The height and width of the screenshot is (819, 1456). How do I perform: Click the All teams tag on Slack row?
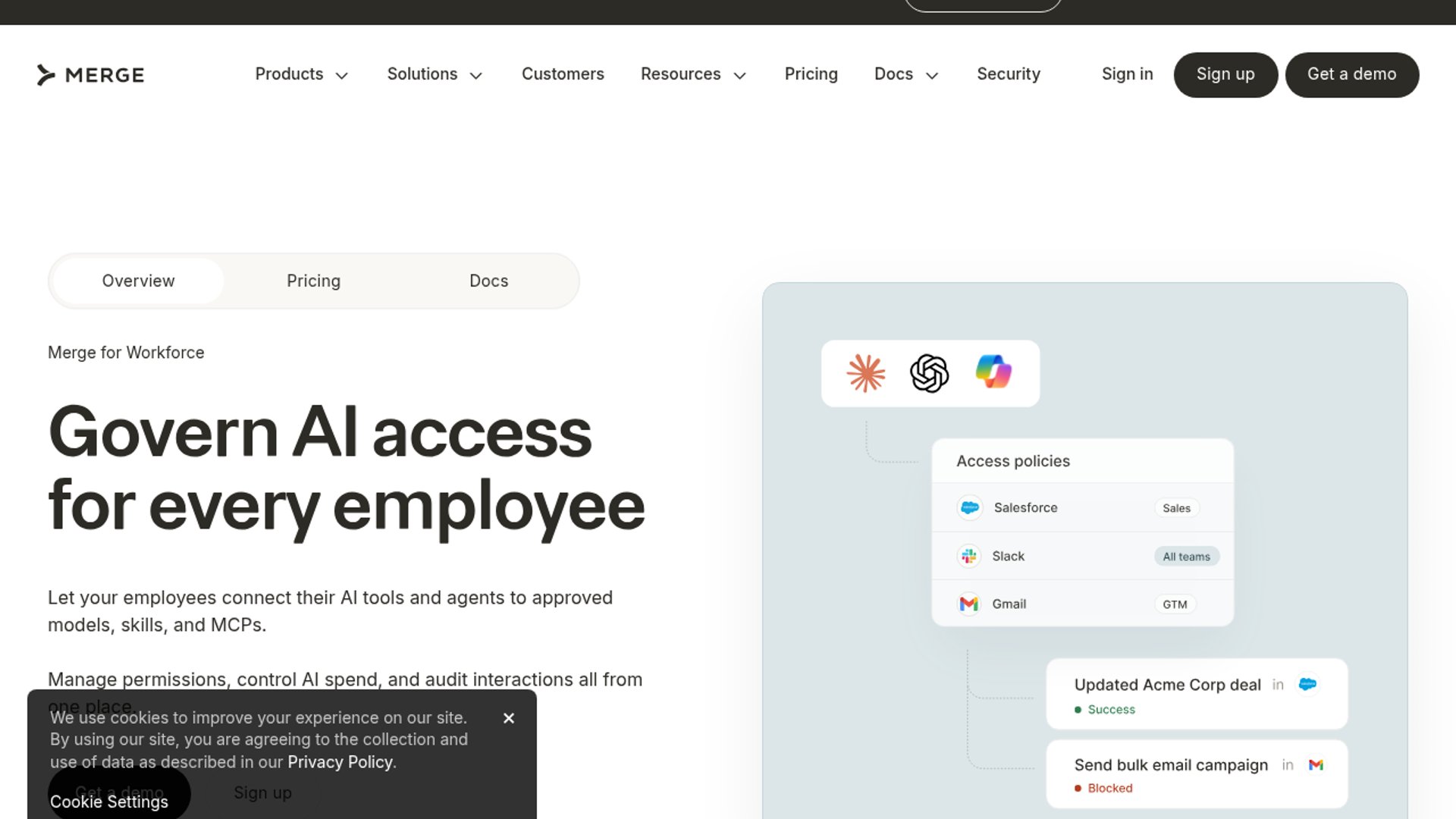click(x=1186, y=557)
